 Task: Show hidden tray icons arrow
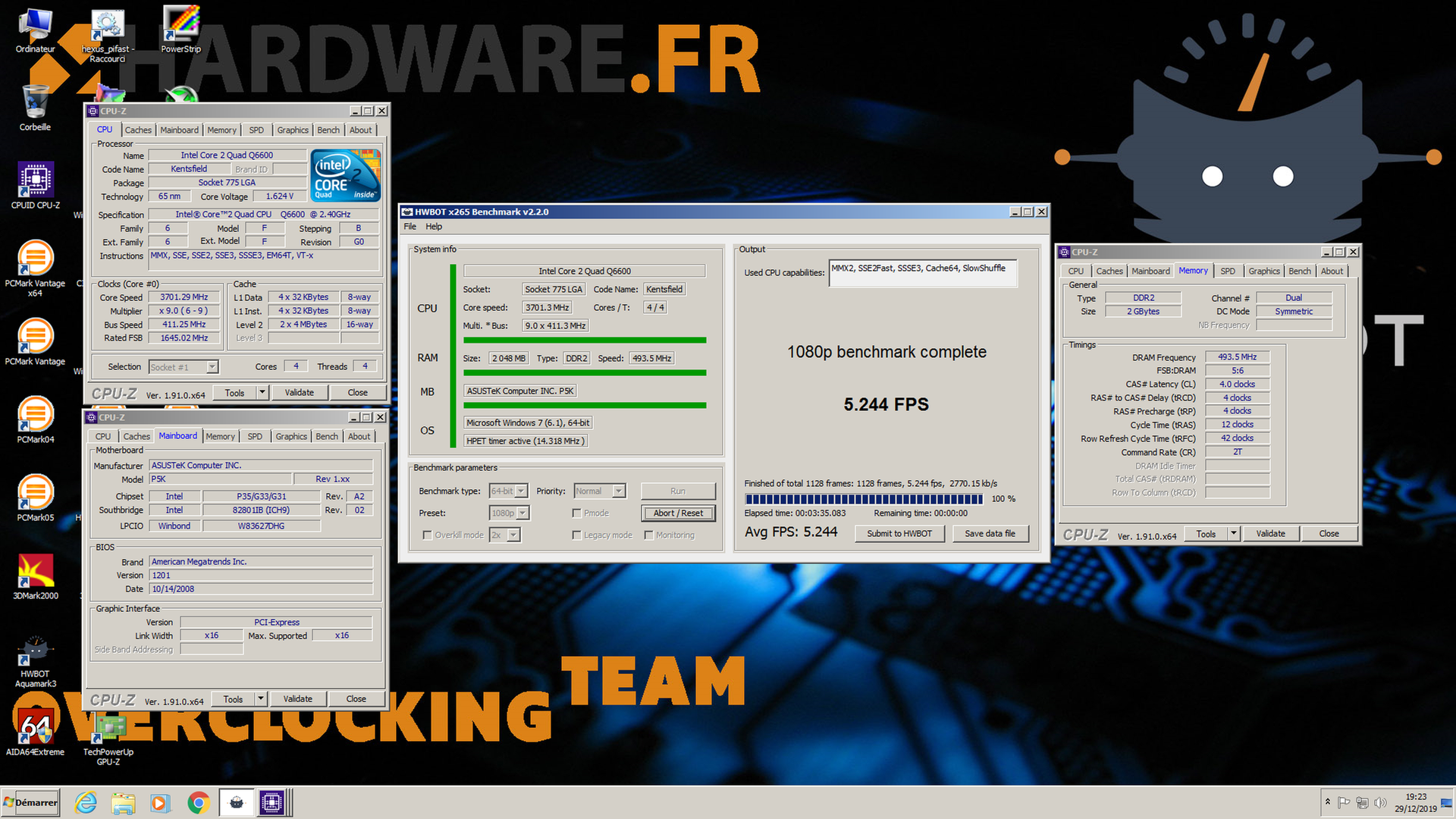[x=1327, y=802]
